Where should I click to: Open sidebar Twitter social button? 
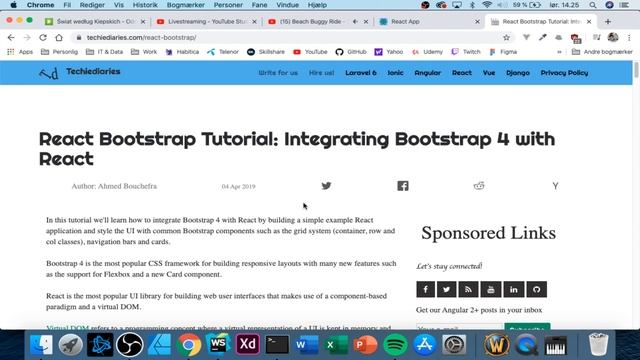coord(447,289)
